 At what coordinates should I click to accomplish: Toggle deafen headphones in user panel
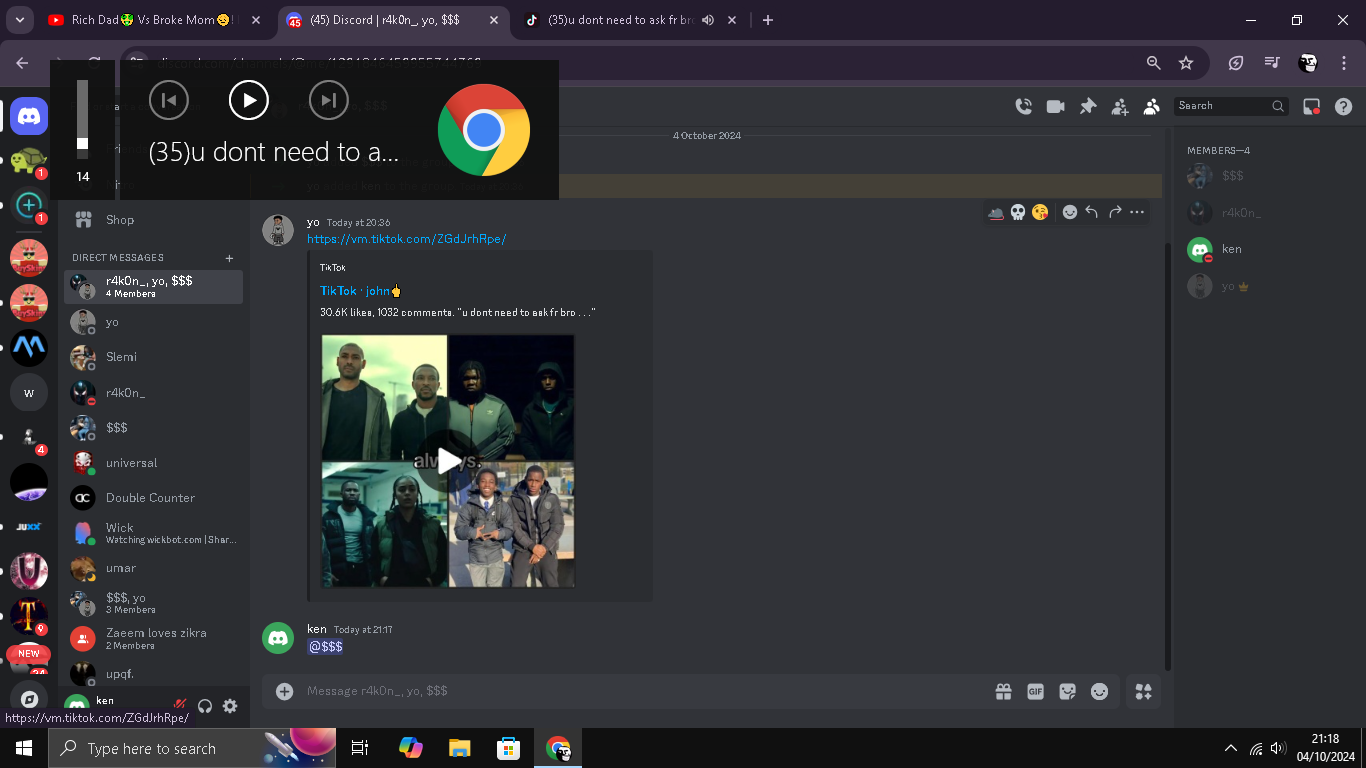(205, 706)
